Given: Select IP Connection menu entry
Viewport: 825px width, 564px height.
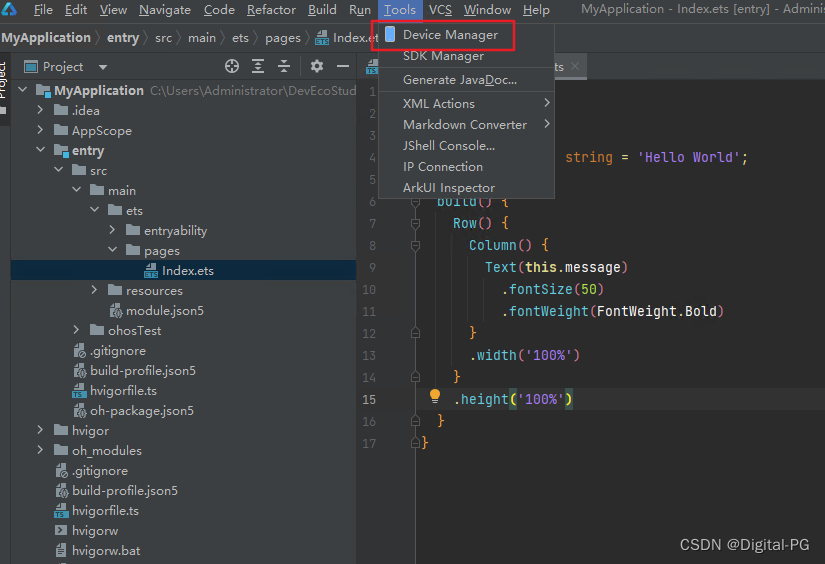Looking at the screenshot, I should click(466, 167).
